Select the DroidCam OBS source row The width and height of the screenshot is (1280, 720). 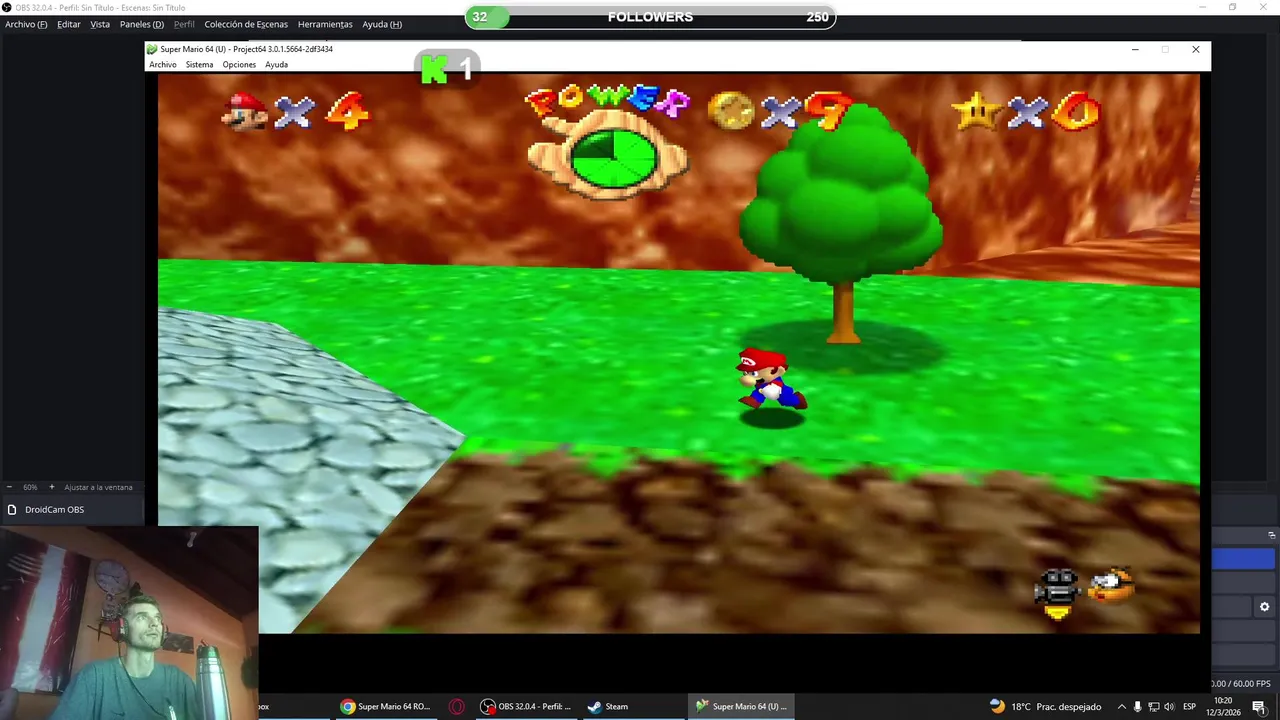[x=72, y=509]
